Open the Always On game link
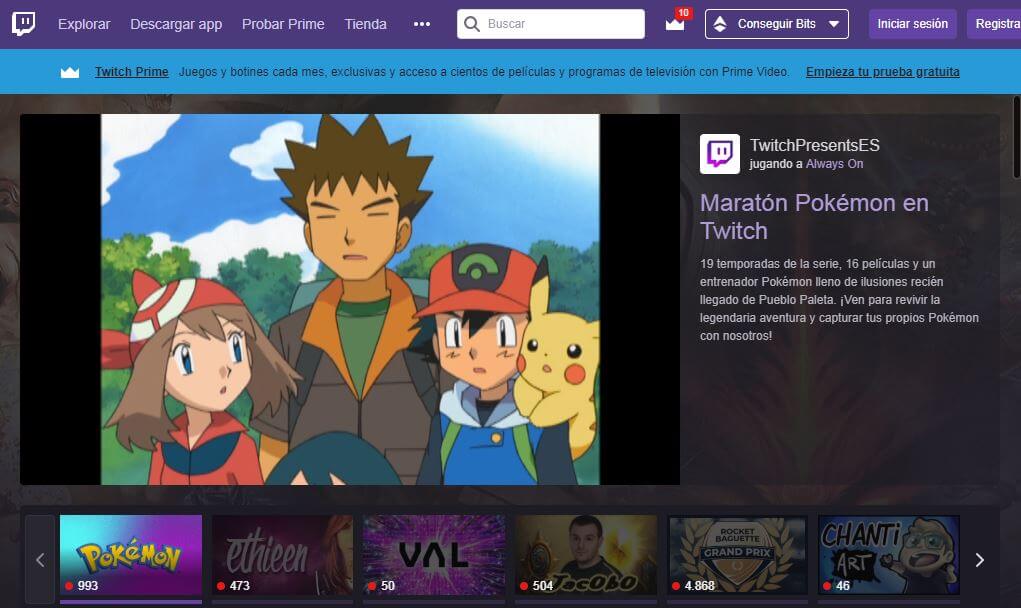Screen dimensions: 1021x608 click(834, 164)
